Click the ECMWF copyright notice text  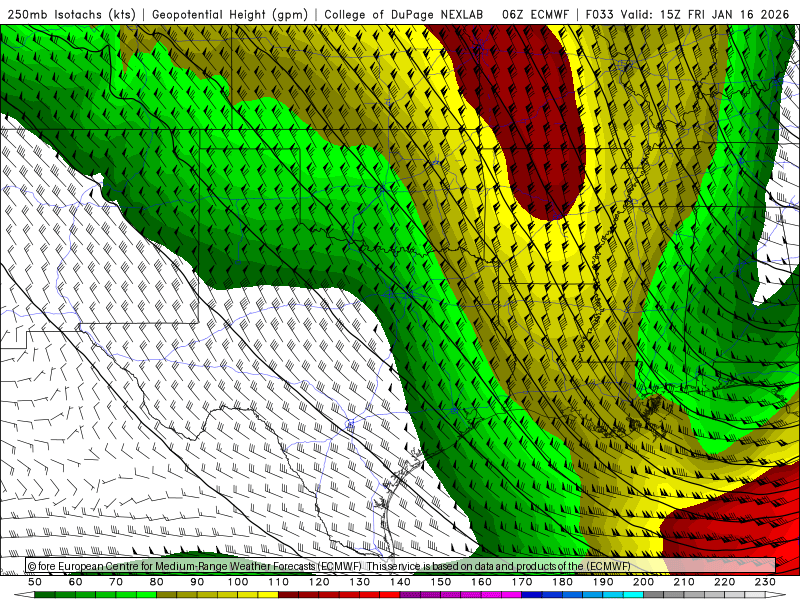[329, 566]
